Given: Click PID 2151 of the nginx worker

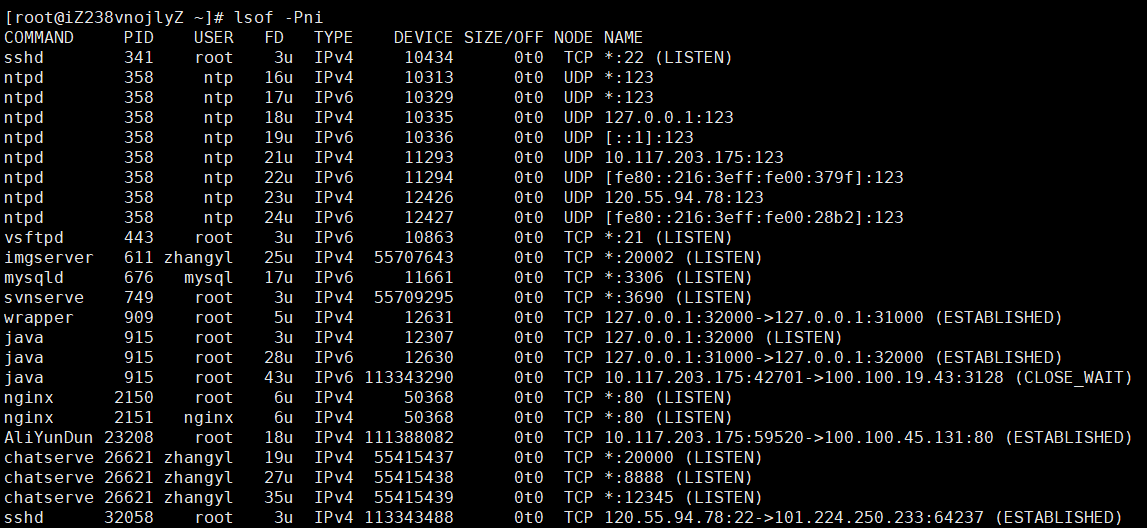Looking at the screenshot, I should point(139,417).
